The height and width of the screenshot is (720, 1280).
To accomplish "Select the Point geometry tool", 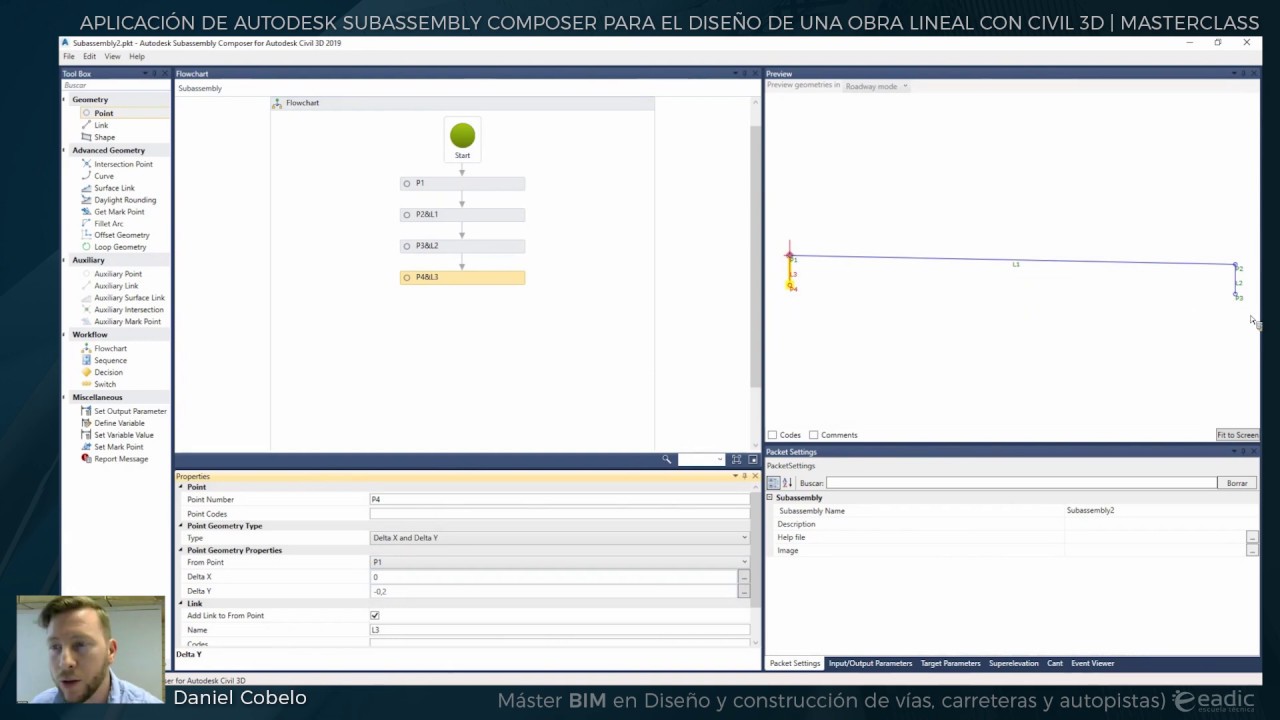I will click(x=103, y=113).
